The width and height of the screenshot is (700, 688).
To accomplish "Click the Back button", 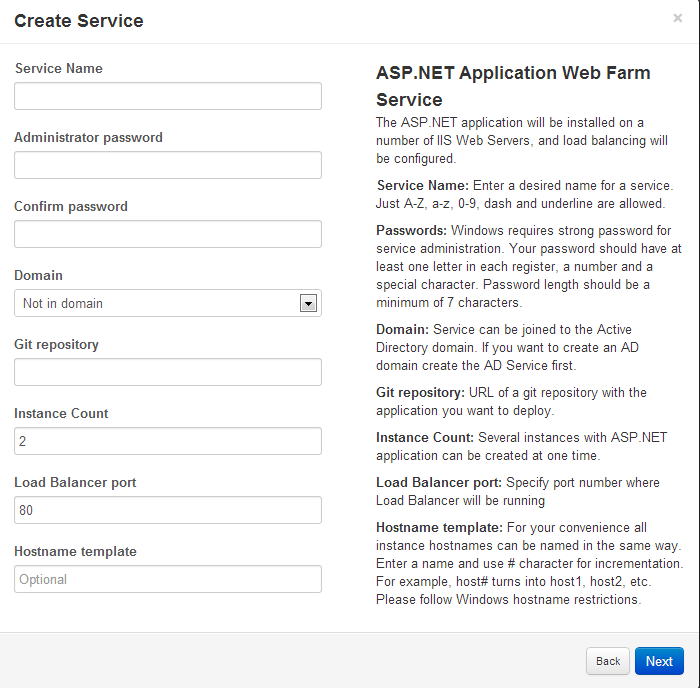I will click(608, 661).
